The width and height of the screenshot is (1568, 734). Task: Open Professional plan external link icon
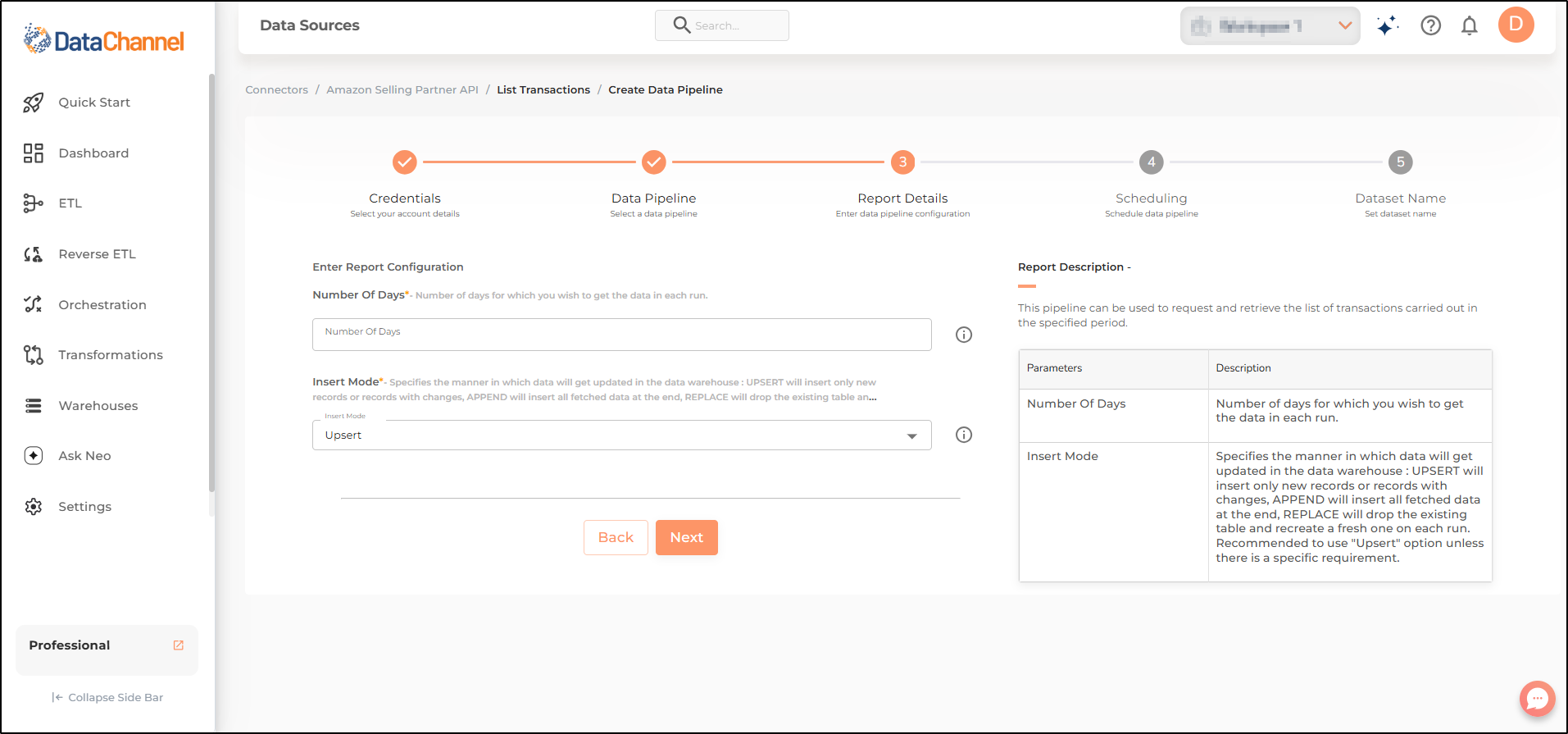tap(179, 645)
